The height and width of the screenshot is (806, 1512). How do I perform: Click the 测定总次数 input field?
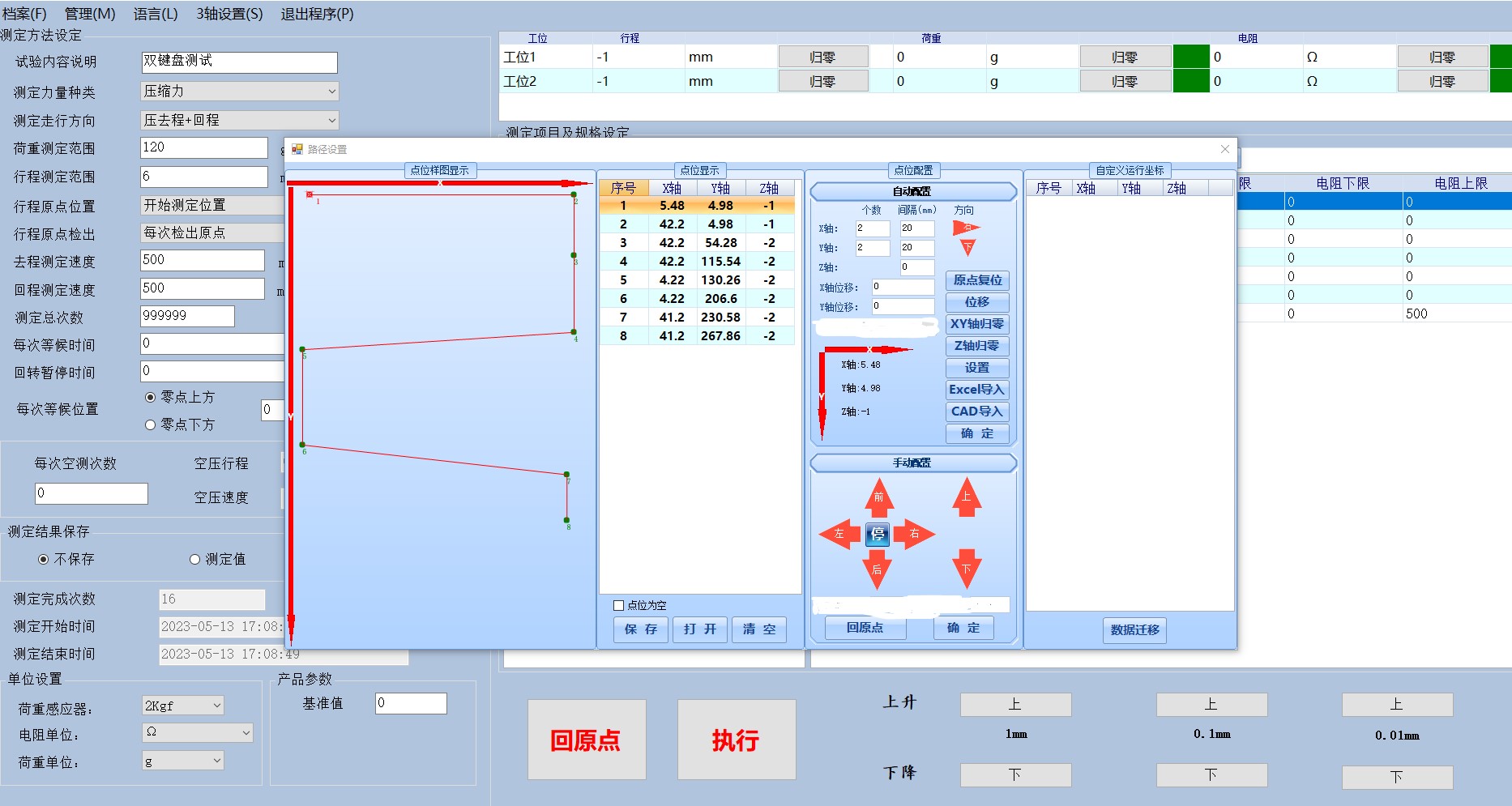(x=188, y=316)
